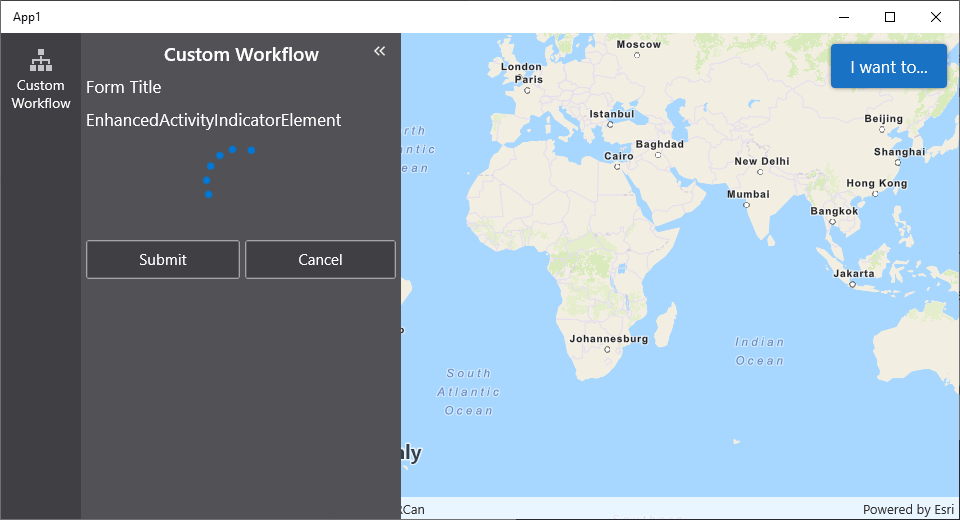Click the spinning activity indicator
960x520 pixels.
click(x=226, y=171)
